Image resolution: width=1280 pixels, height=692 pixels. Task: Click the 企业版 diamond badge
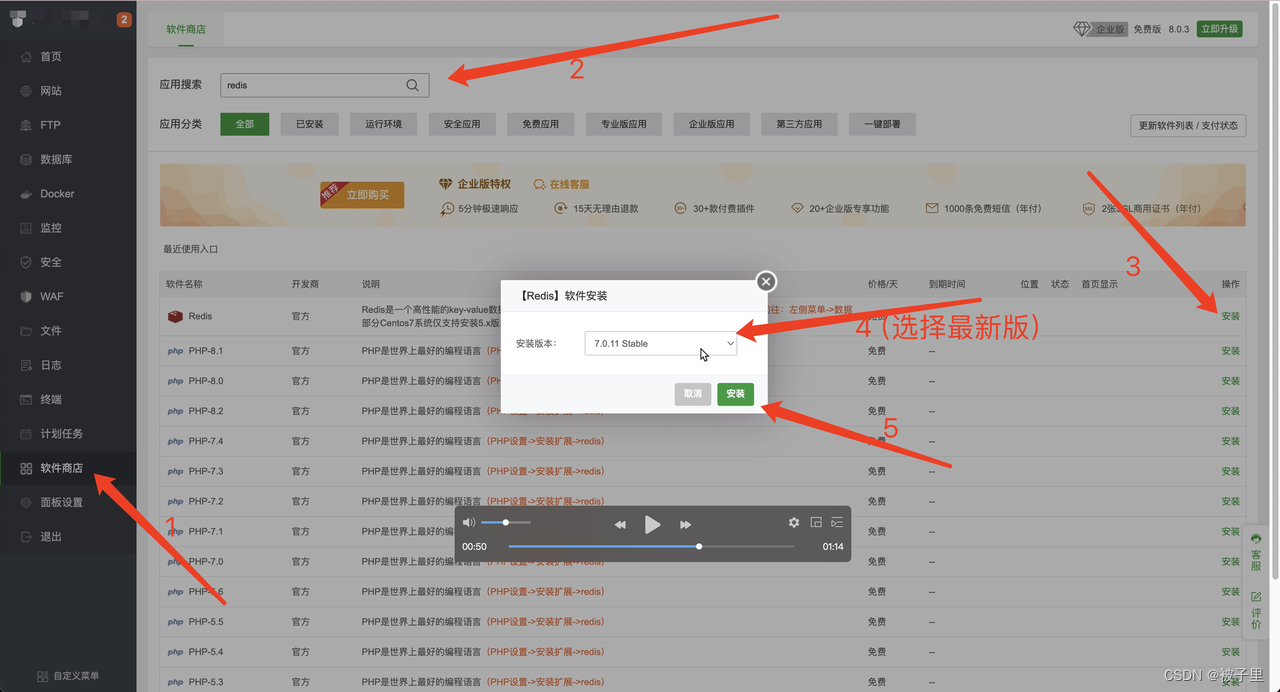pyautogui.click(x=1100, y=29)
